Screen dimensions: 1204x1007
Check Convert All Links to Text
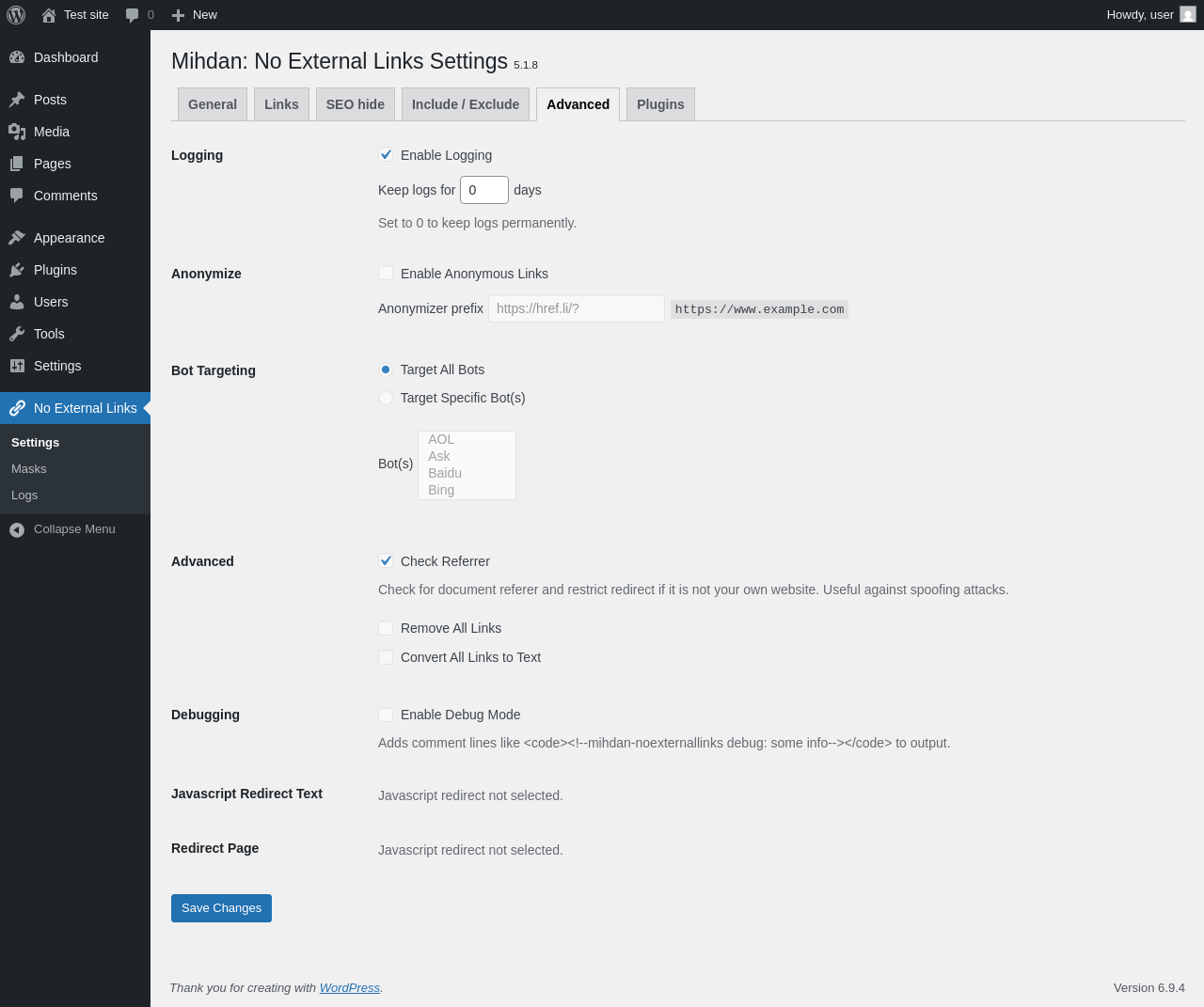coord(386,657)
